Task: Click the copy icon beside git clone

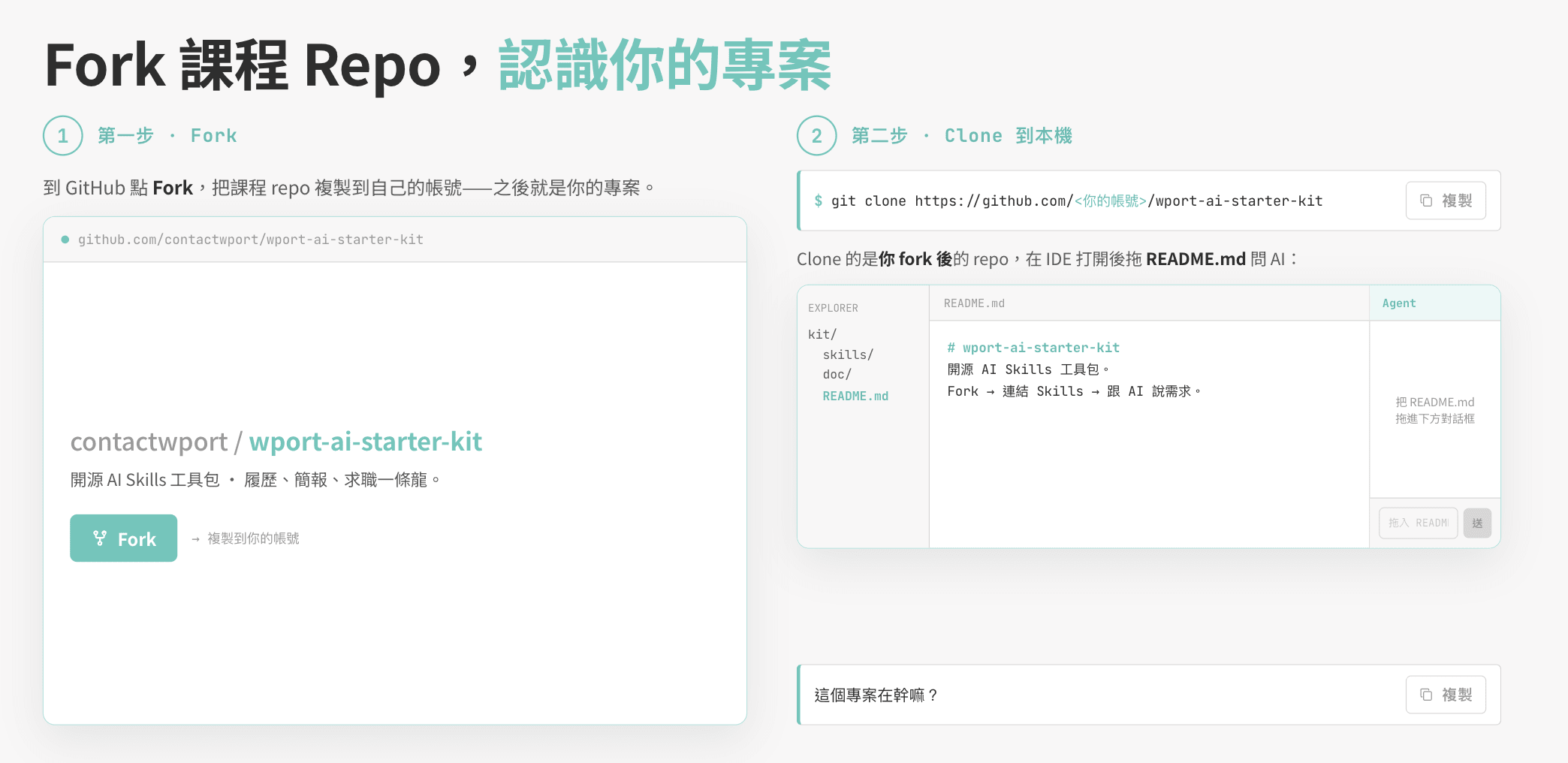Action: click(x=1426, y=201)
